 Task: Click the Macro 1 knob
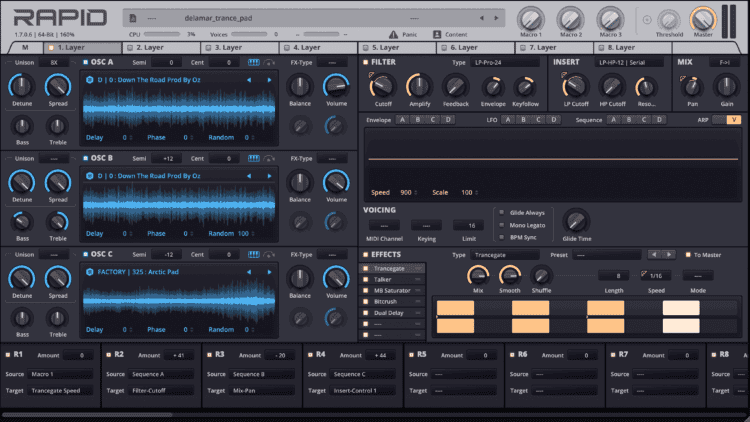click(x=530, y=20)
